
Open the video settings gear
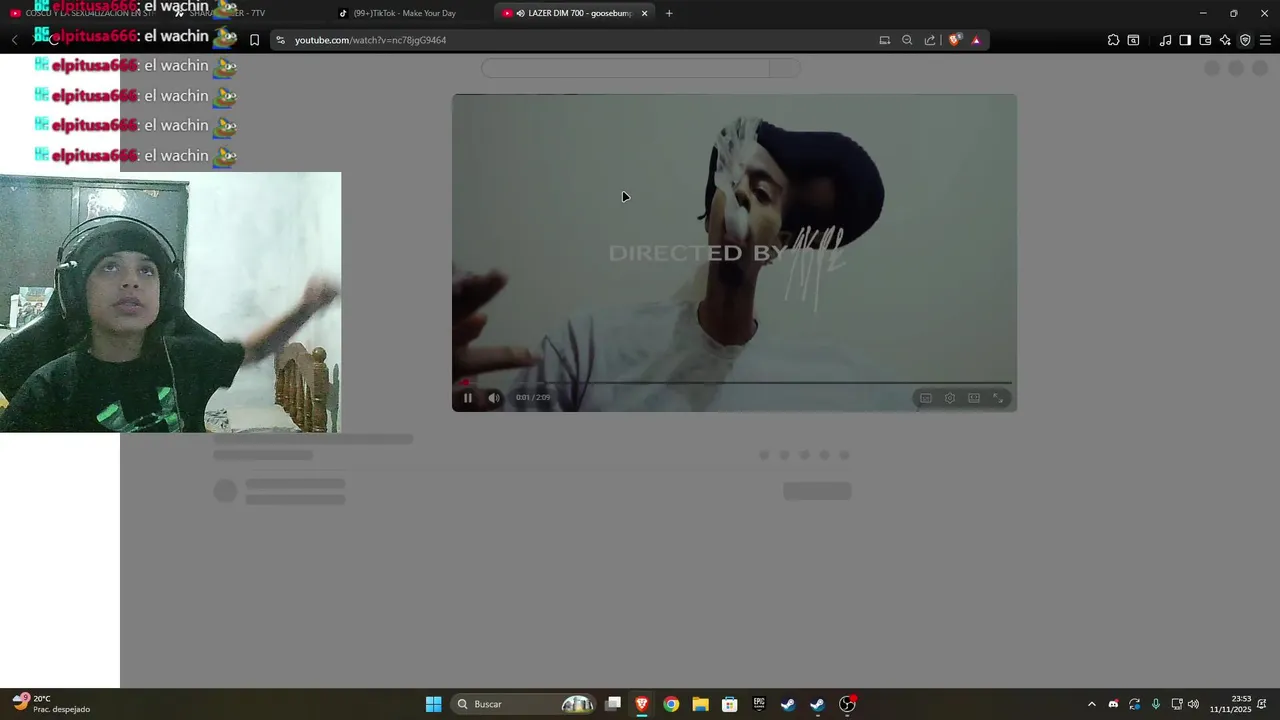click(950, 398)
